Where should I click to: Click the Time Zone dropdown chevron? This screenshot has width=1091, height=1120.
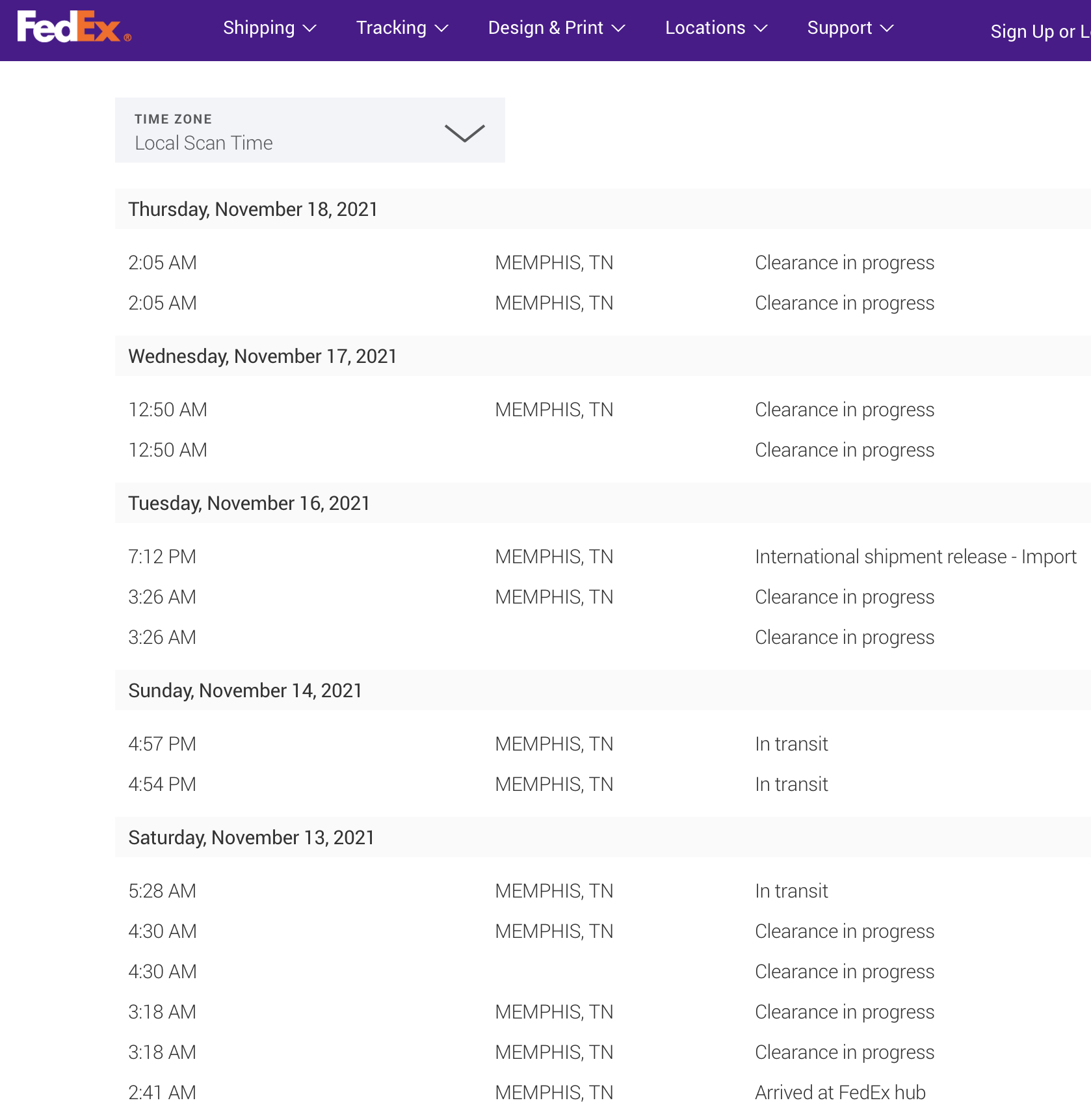[x=464, y=133]
